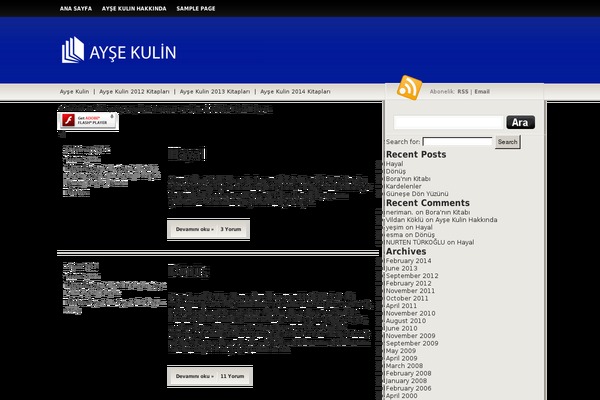Open the February 2006 archive
The image size is (600, 400).
click(408, 389)
